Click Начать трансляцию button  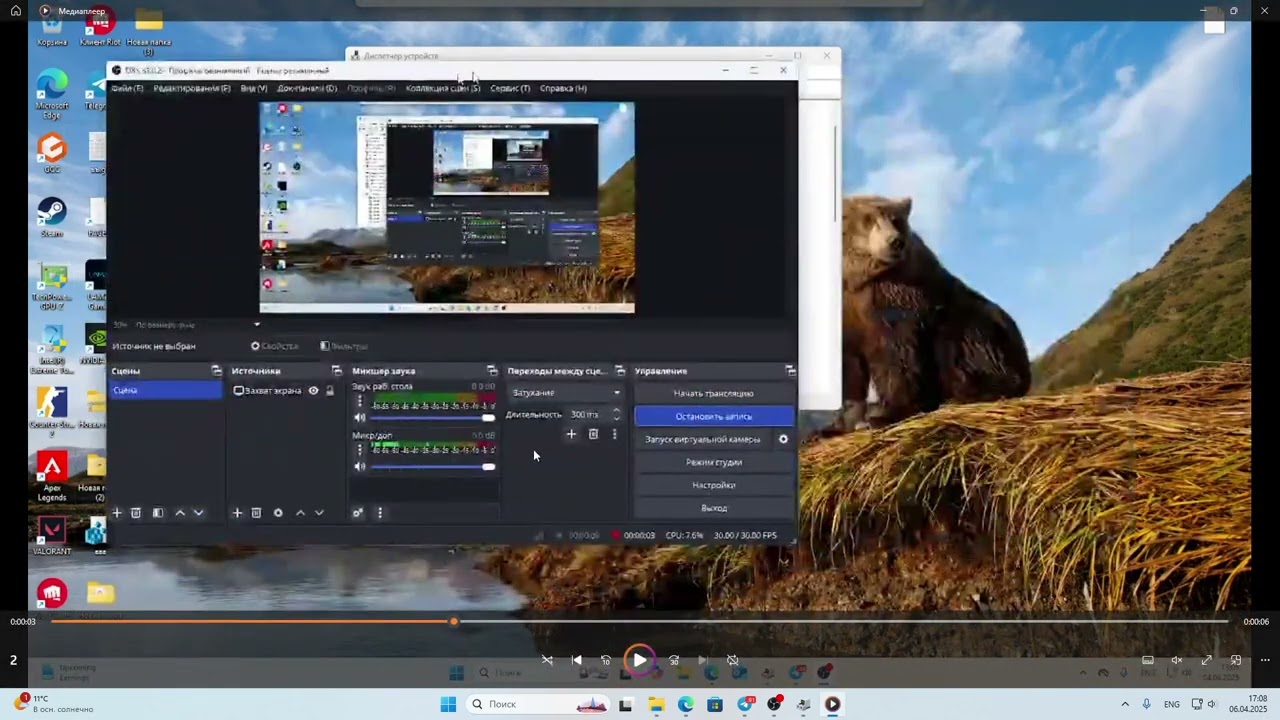coord(714,393)
